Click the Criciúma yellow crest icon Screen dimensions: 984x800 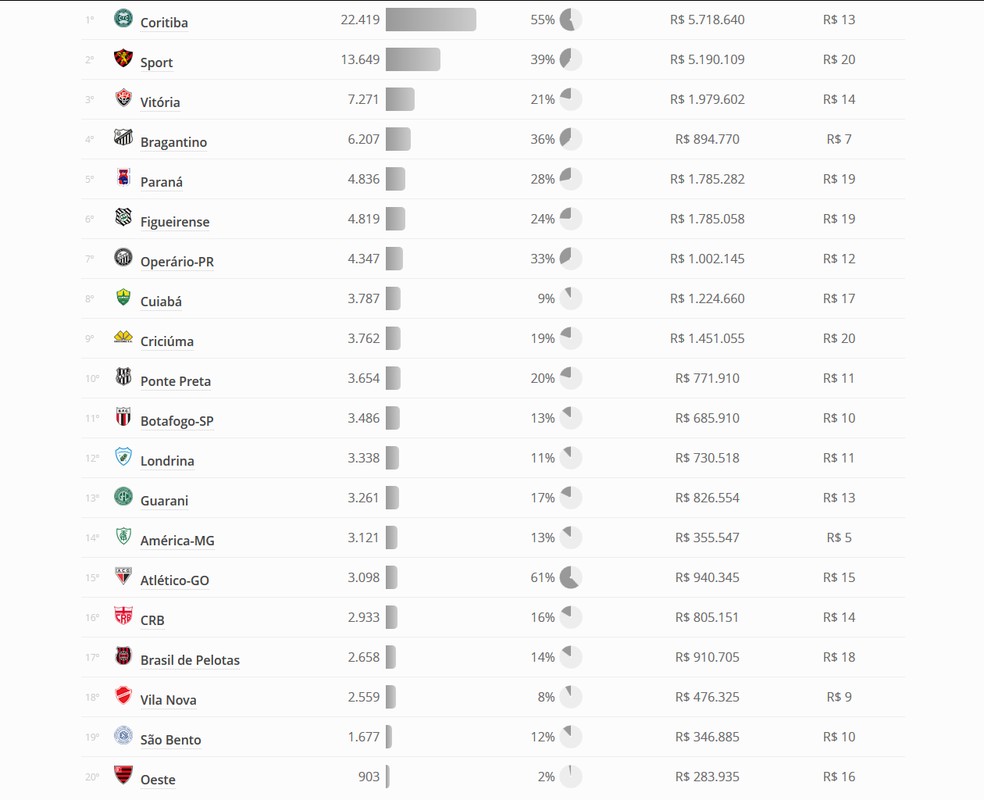pyautogui.click(x=123, y=337)
